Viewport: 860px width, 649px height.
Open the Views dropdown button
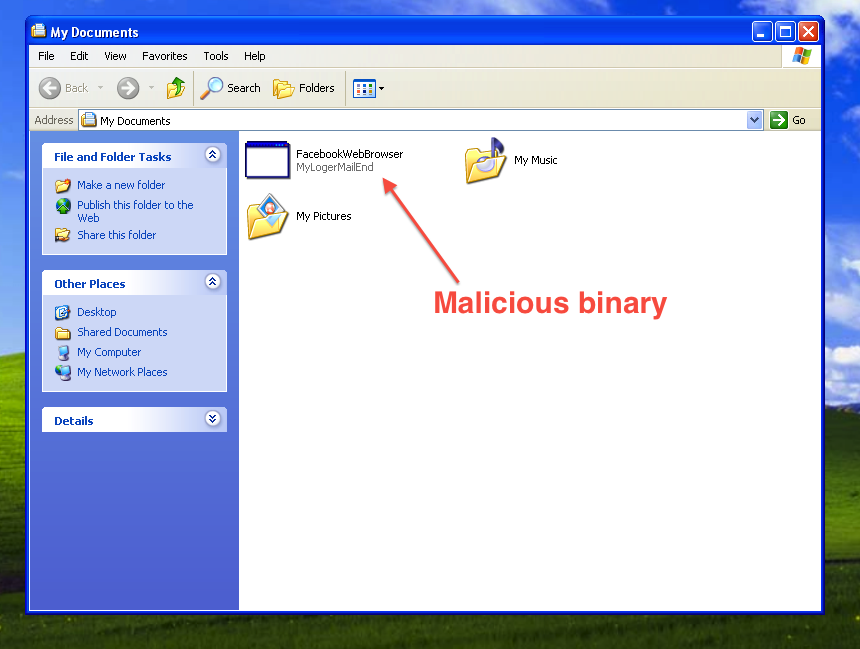(368, 89)
